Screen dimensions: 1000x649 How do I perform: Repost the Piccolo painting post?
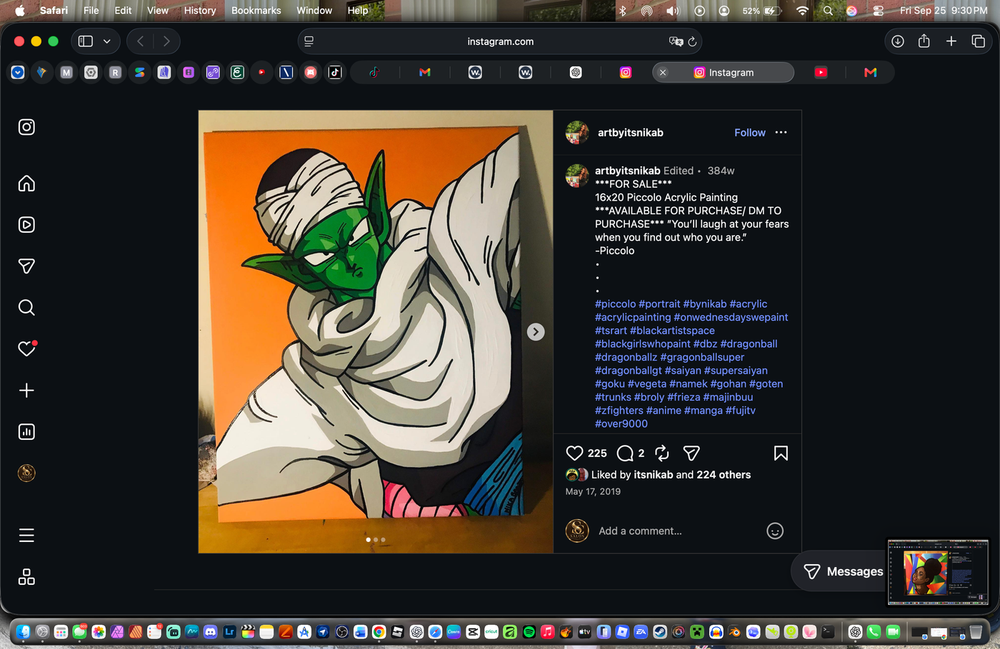tap(662, 453)
